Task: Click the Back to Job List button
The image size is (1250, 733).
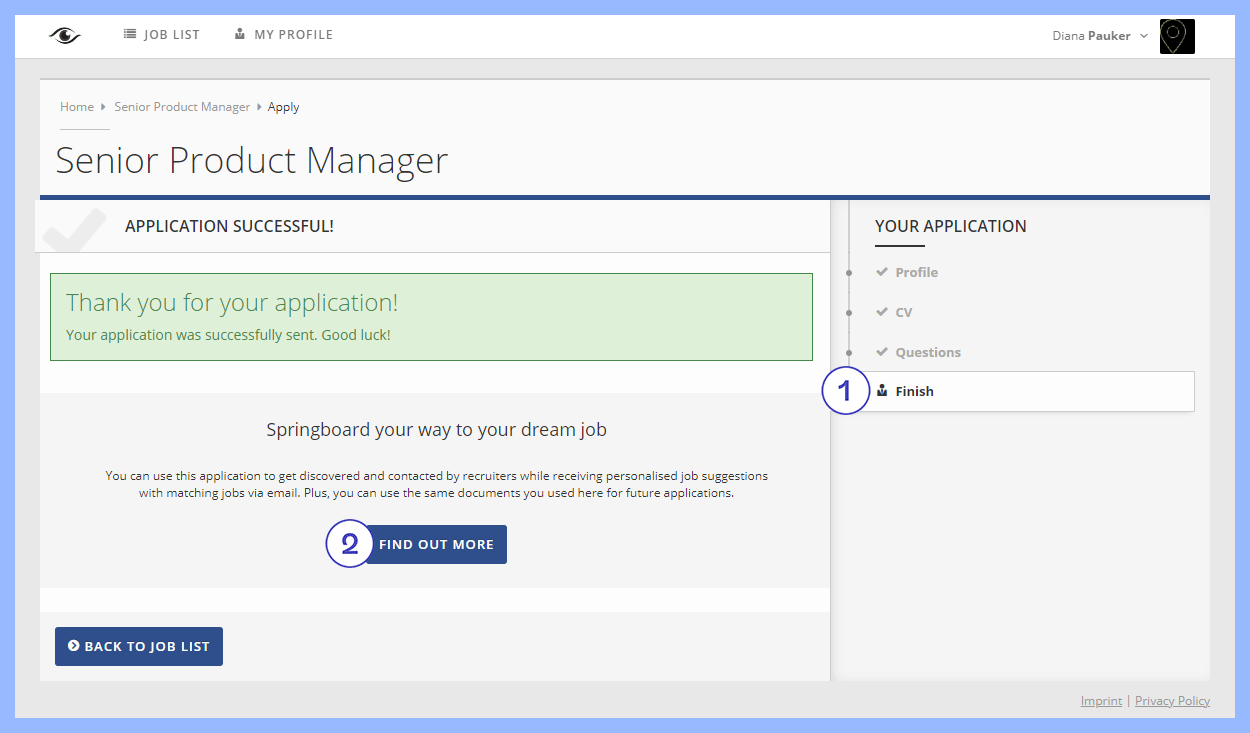Action: click(x=139, y=647)
